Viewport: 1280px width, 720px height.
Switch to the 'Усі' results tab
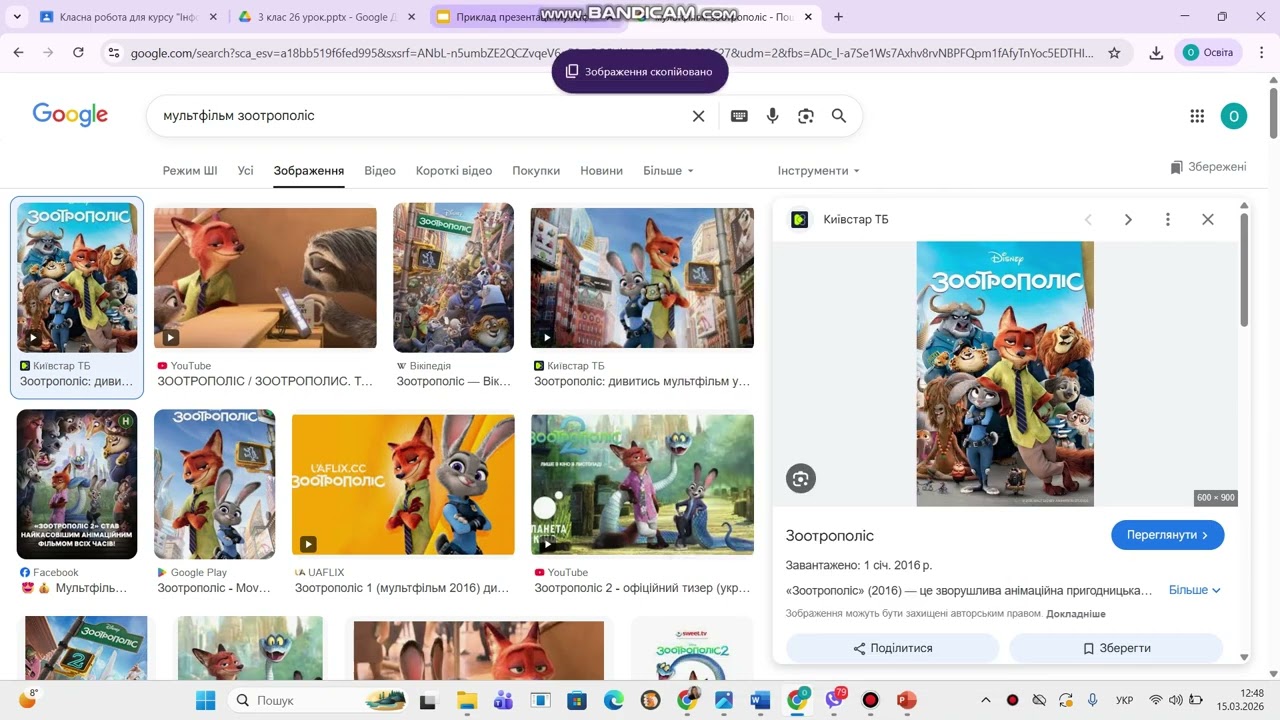pos(246,171)
